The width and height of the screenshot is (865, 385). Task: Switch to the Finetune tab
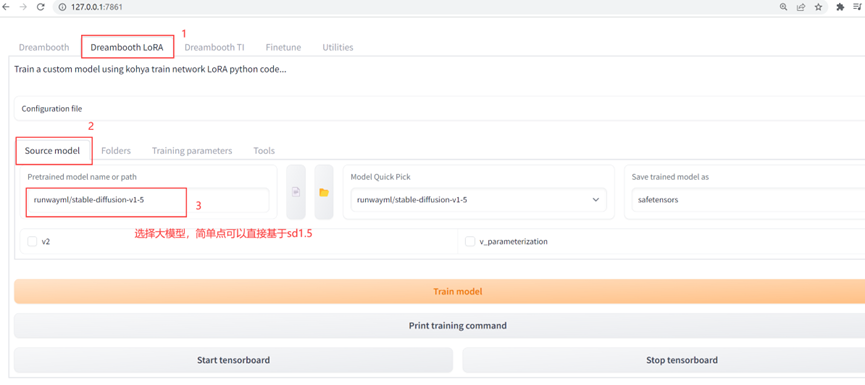pos(283,47)
